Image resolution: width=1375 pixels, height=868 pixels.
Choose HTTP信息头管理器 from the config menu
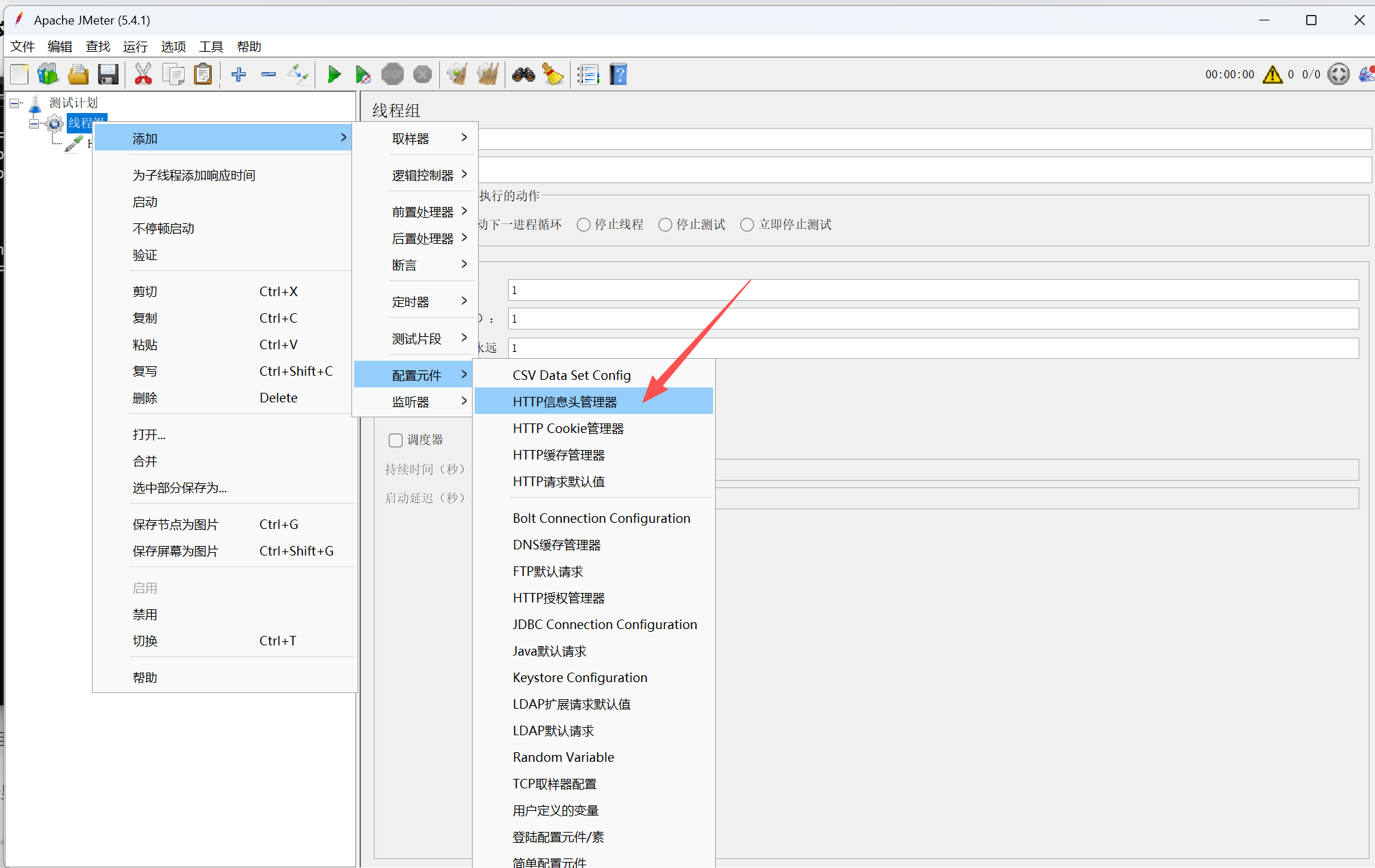(x=565, y=402)
